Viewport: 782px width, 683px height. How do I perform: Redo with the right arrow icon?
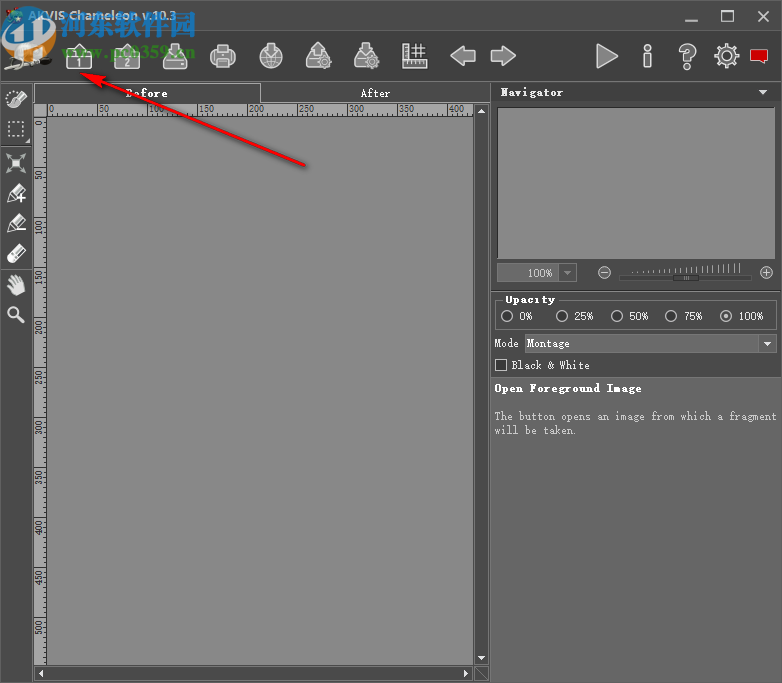click(503, 56)
